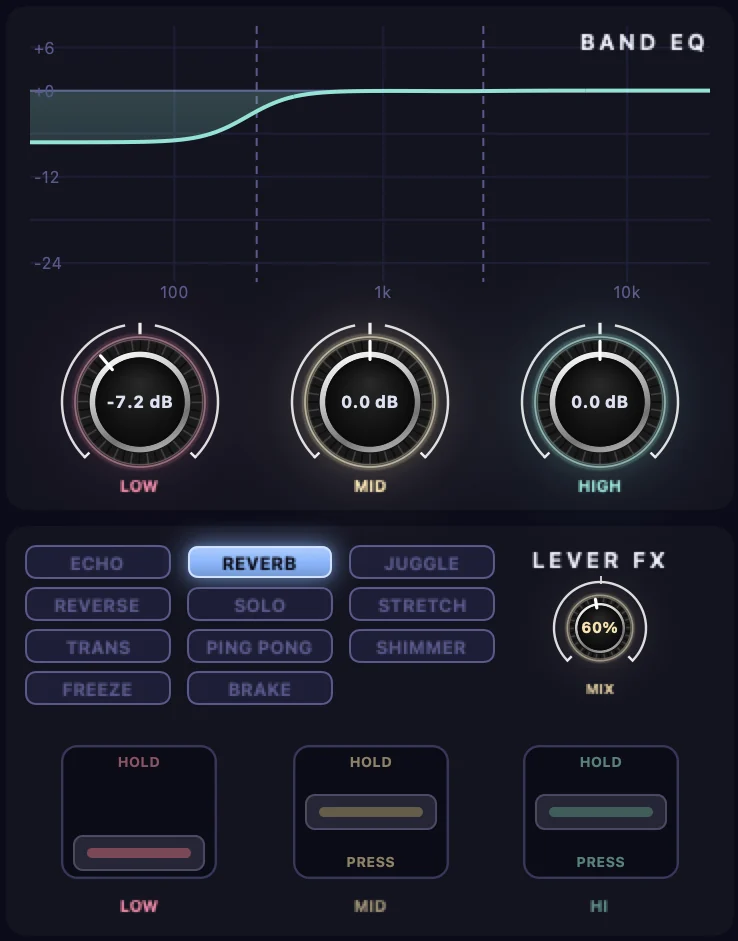Click the BAND EQ title
Screen dimensions: 738x941
[643, 43]
